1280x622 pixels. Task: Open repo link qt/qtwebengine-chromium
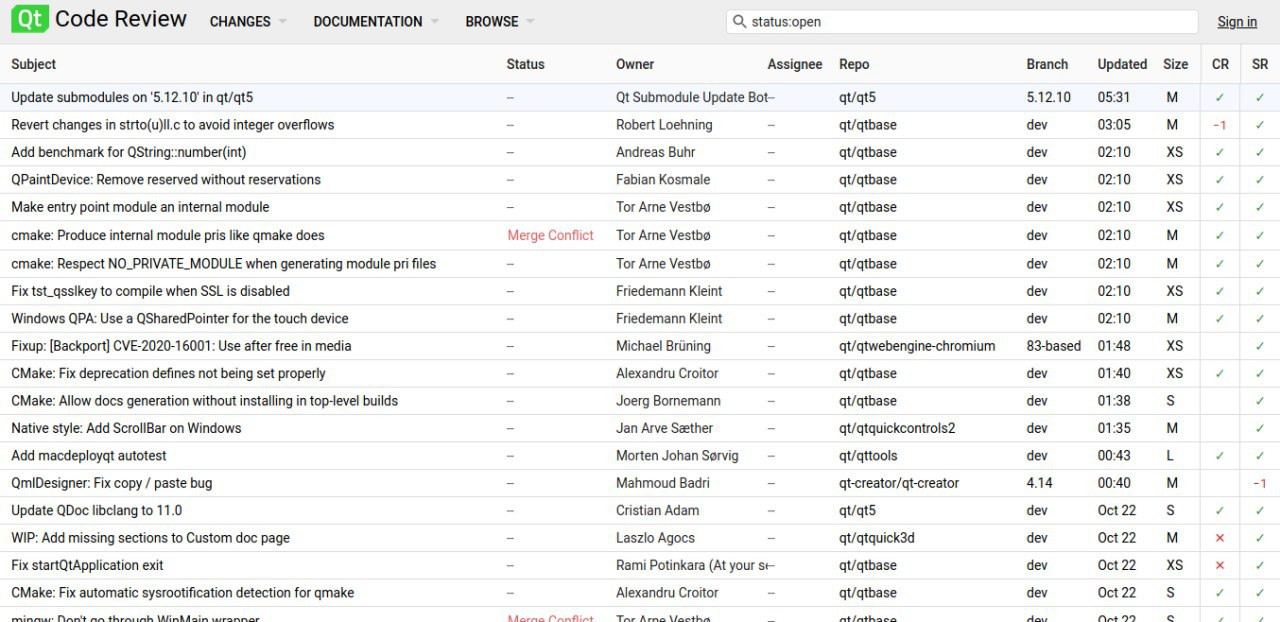click(917, 346)
